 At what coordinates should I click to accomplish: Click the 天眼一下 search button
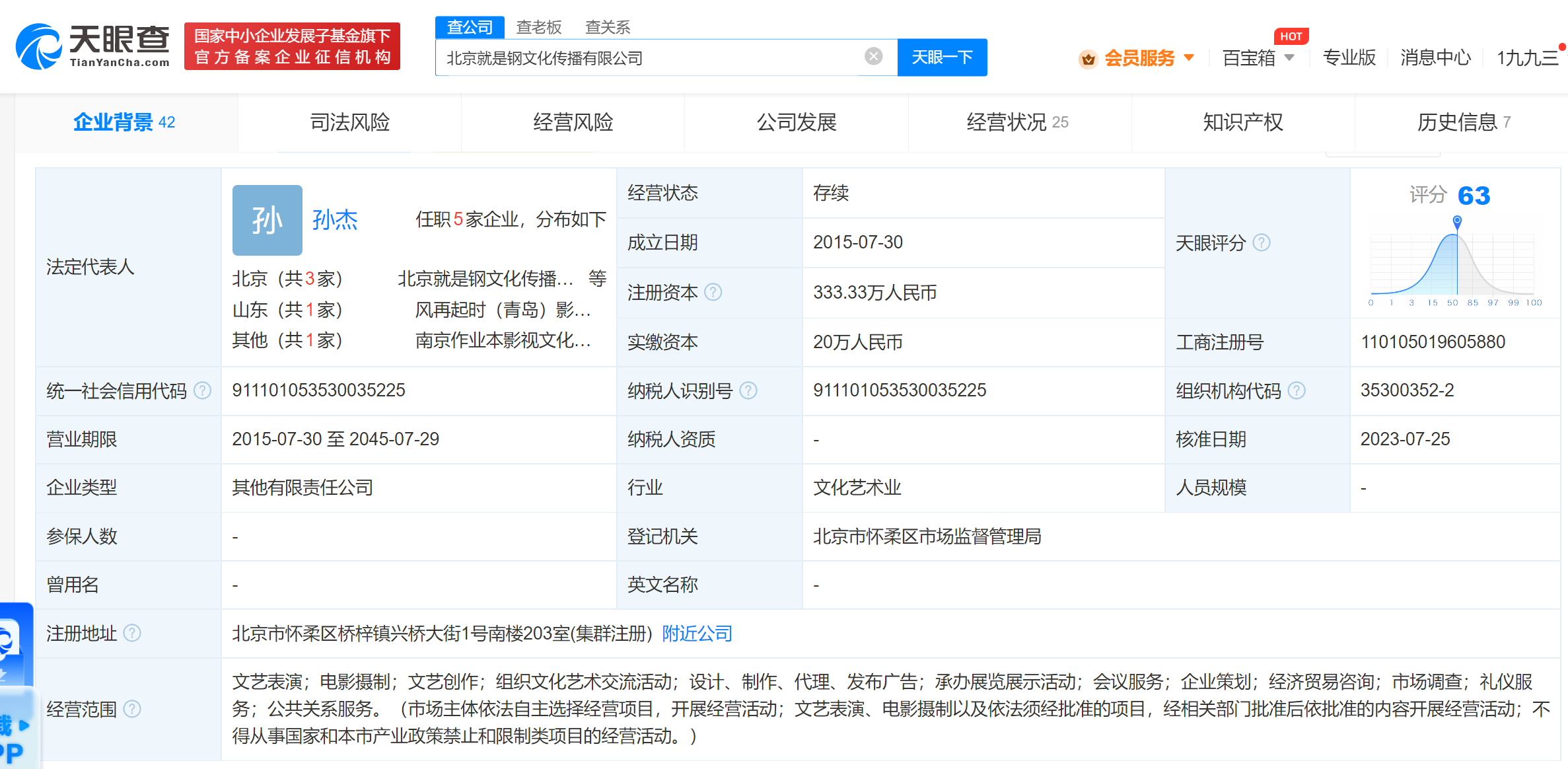click(942, 57)
